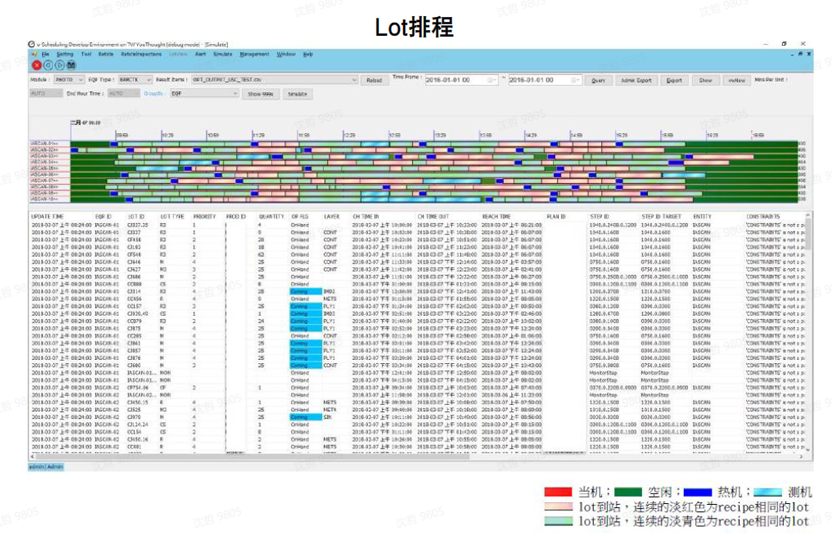Open the Setting menu

click(x=65, y=54)
